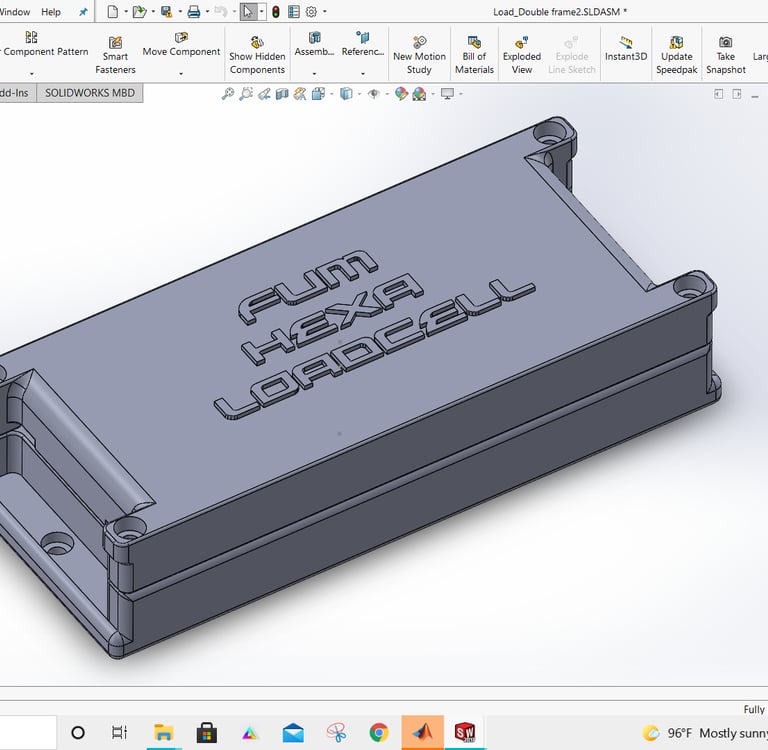Expand Move Component dropdown arrow
The image size is (768, 750).
pos(181,74)
